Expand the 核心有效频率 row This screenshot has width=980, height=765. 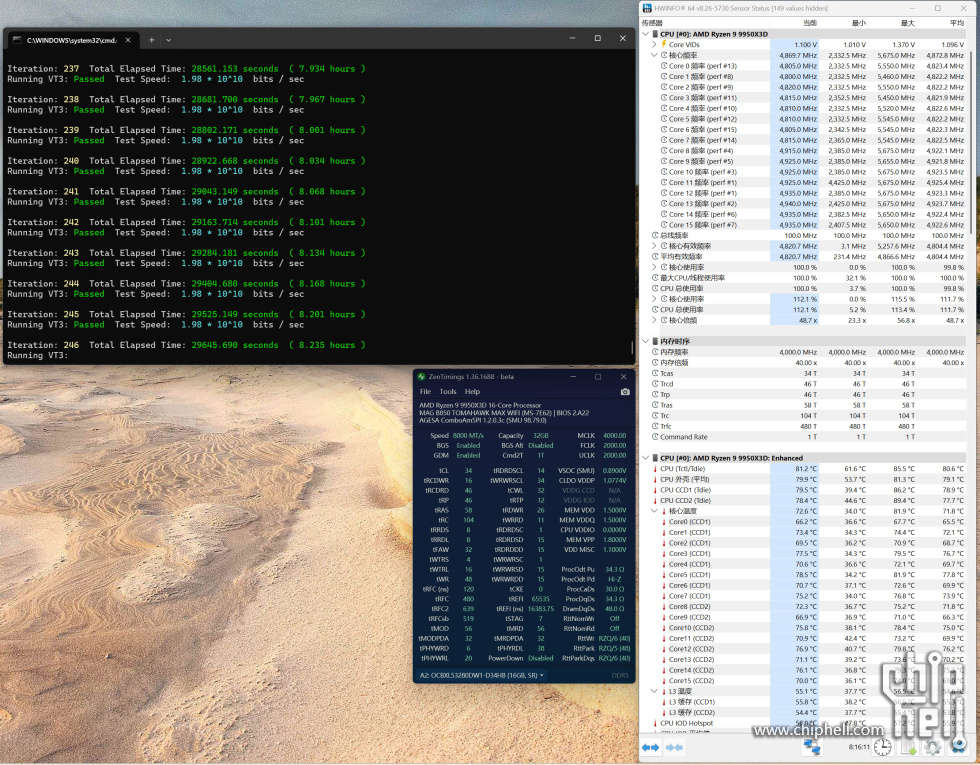coord(654,246)
